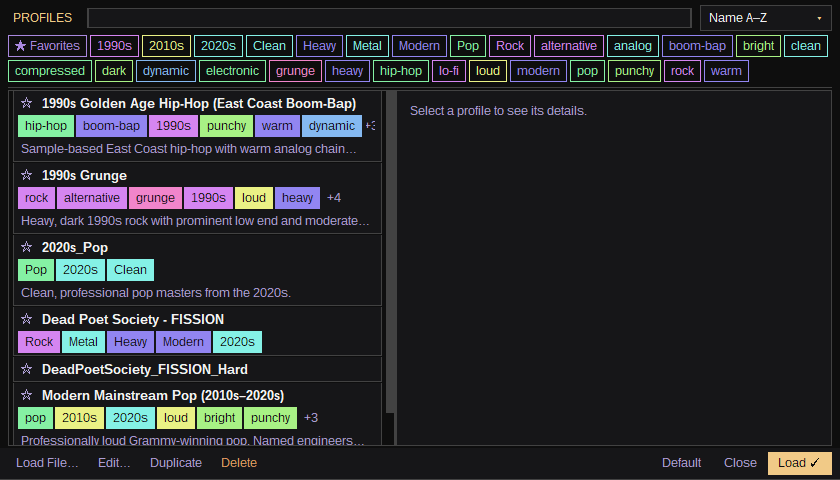The image size is (840, 480).
Task: Star the 1990s Grunge profile
Action: [26, 175]
